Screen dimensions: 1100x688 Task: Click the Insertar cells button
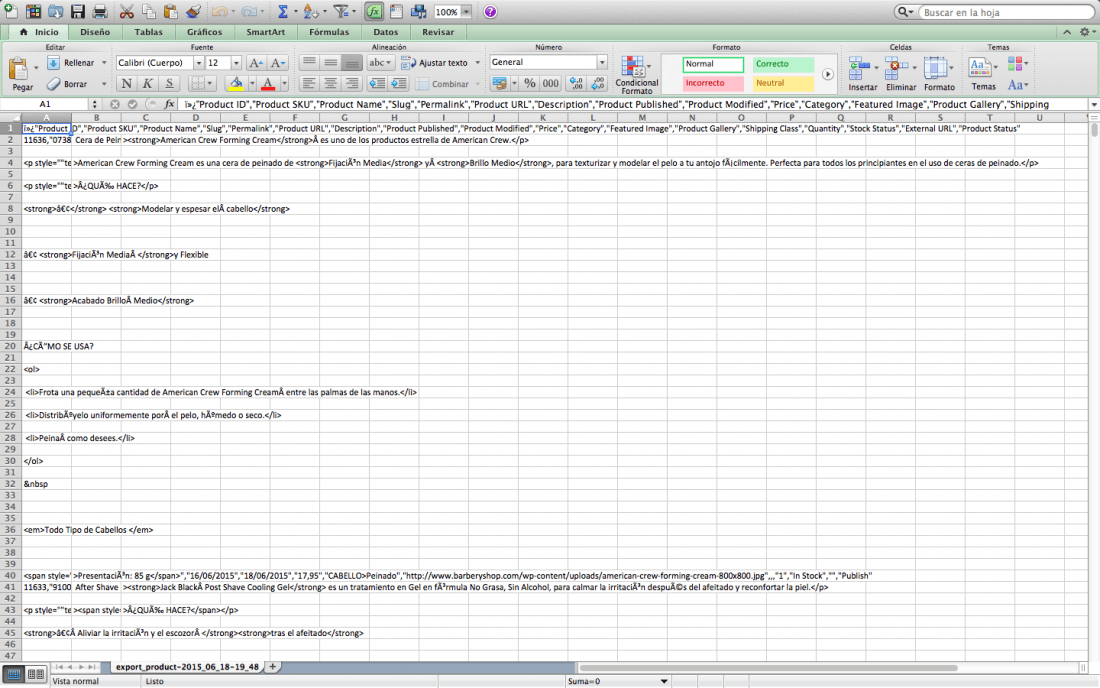(x=863, y=74)
